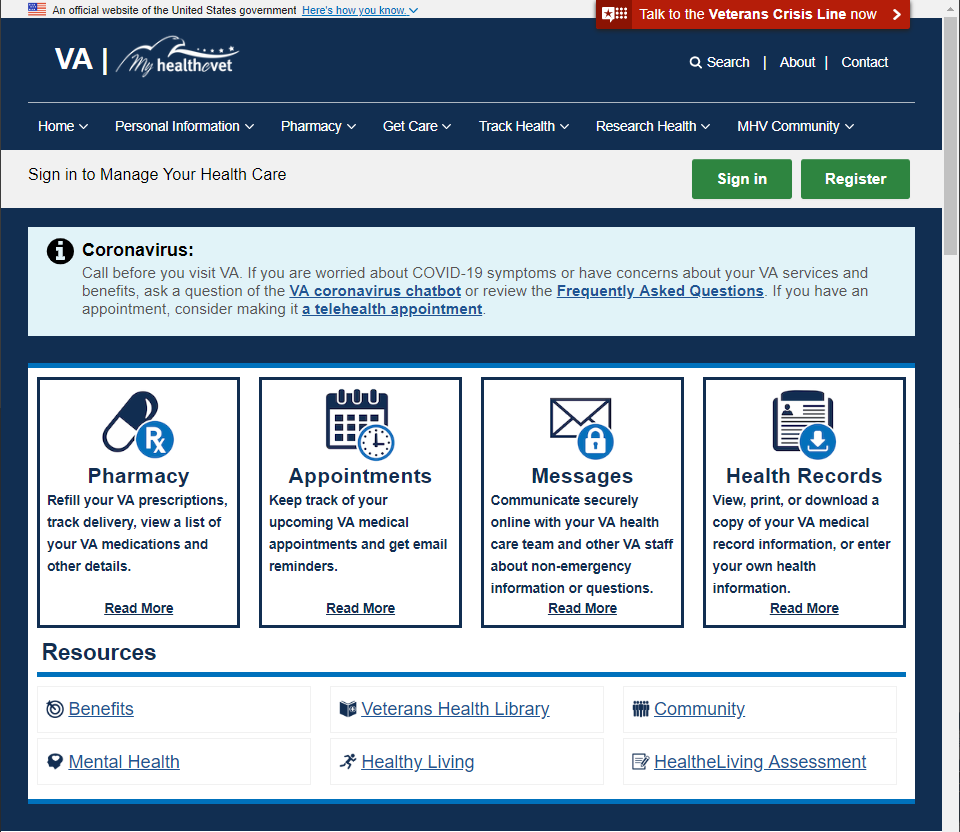960x832 pixels.
Task: Open the Research Health dropdown
Action: pos(653,126)
